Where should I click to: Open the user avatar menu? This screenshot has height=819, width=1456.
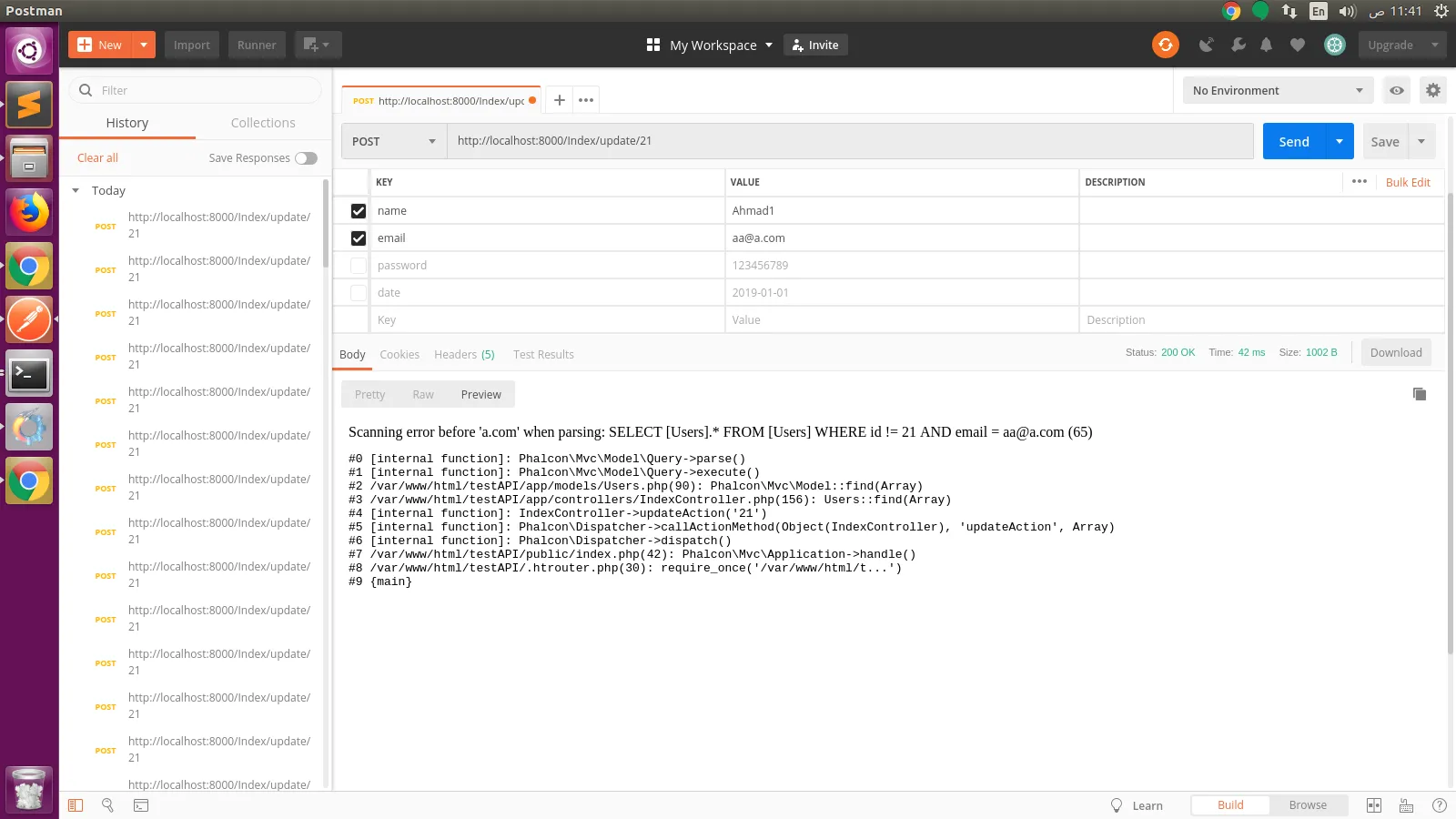point(1335,45)
